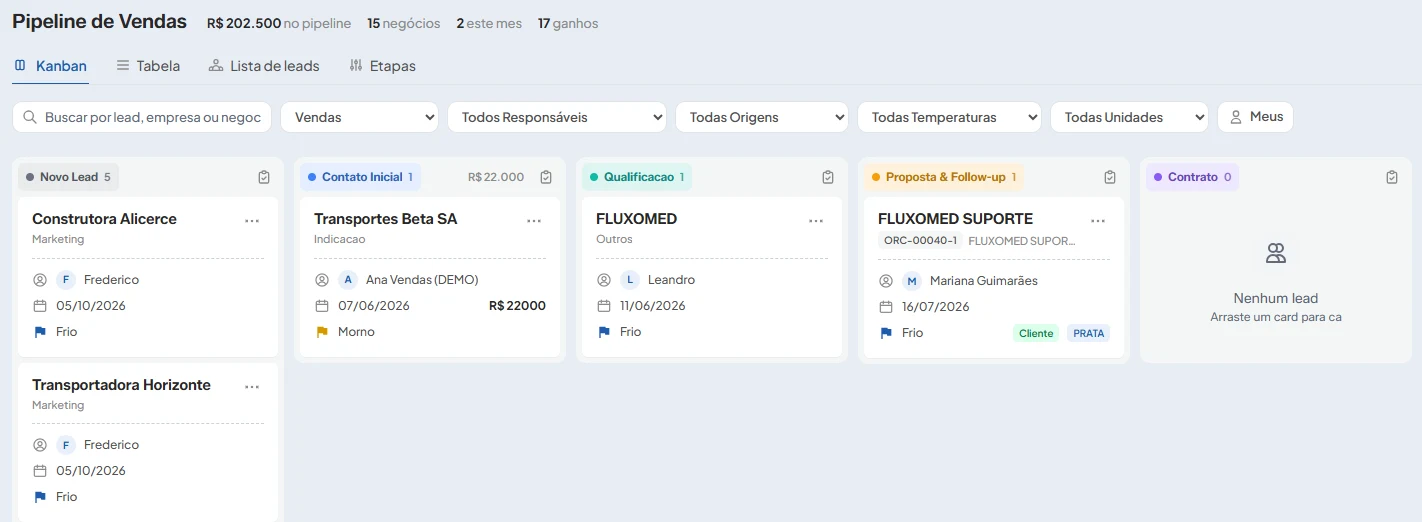
Task: Click calendar icon on Construtora Alicerce card
Action: (40, 306)
